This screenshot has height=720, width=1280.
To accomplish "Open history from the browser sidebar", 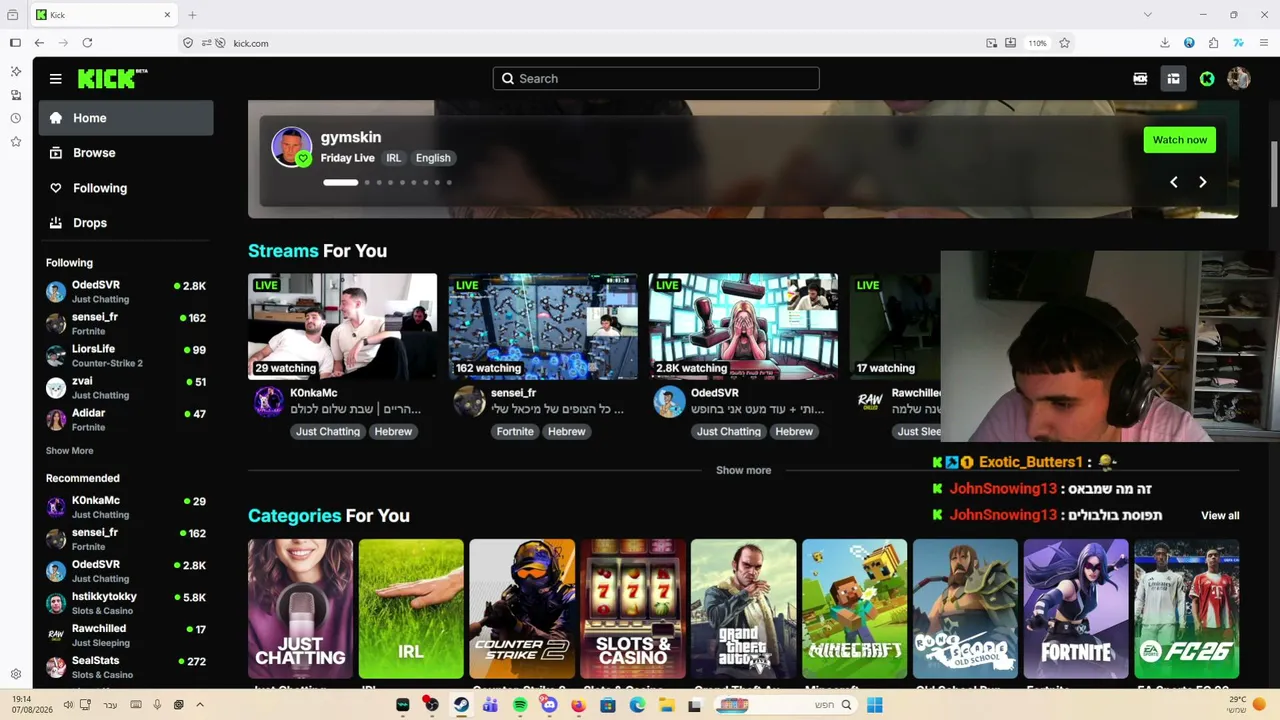I will point(16,118).
